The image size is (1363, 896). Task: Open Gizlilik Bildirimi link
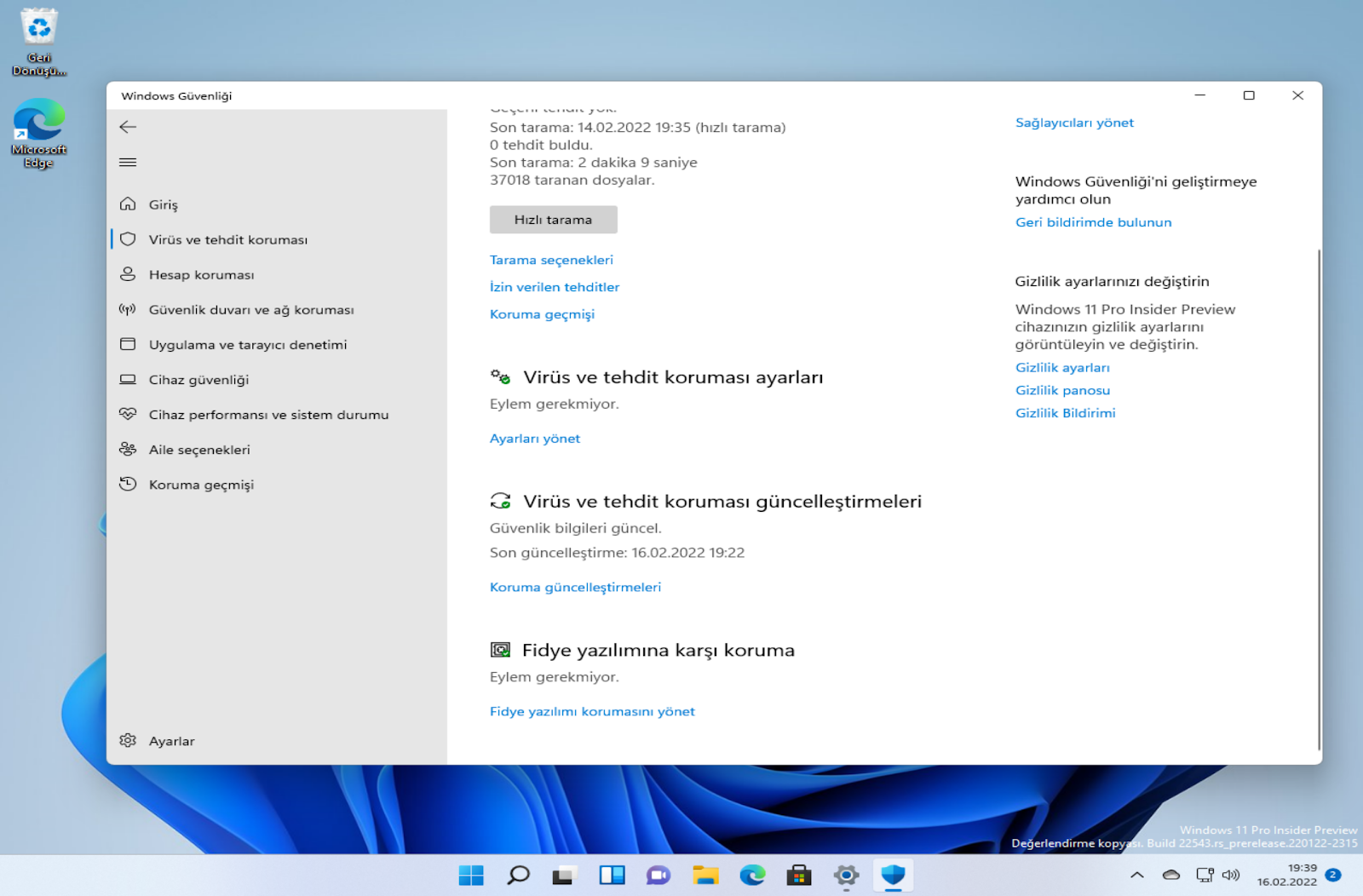pos(1065,413)
